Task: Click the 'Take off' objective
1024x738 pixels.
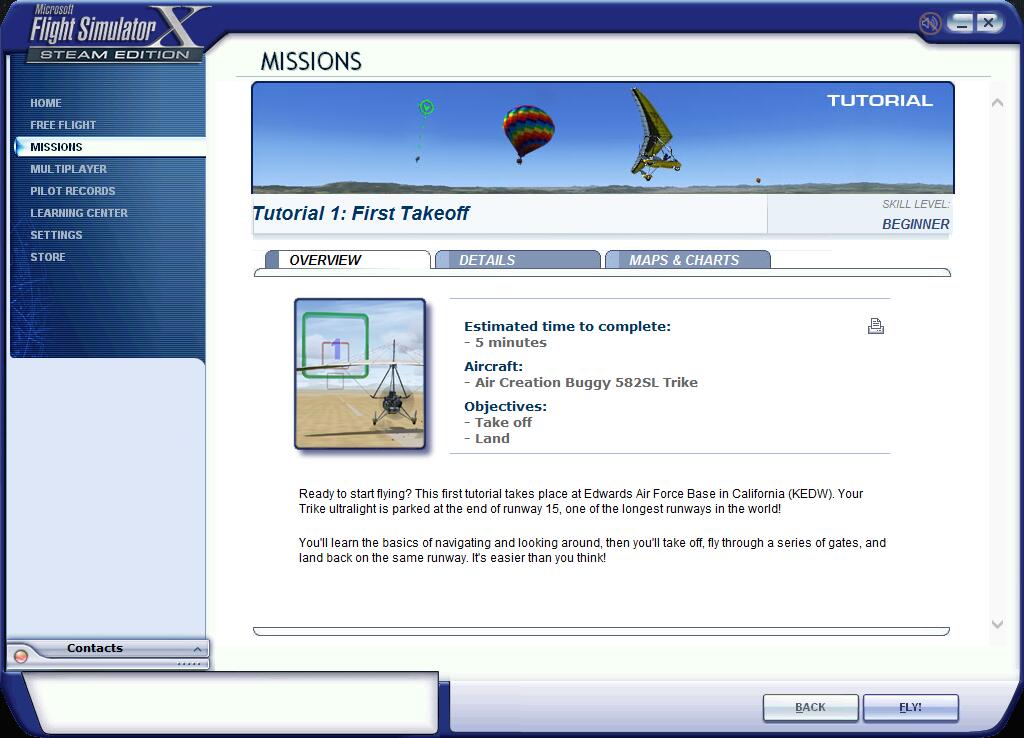Action: click(503, 423)
